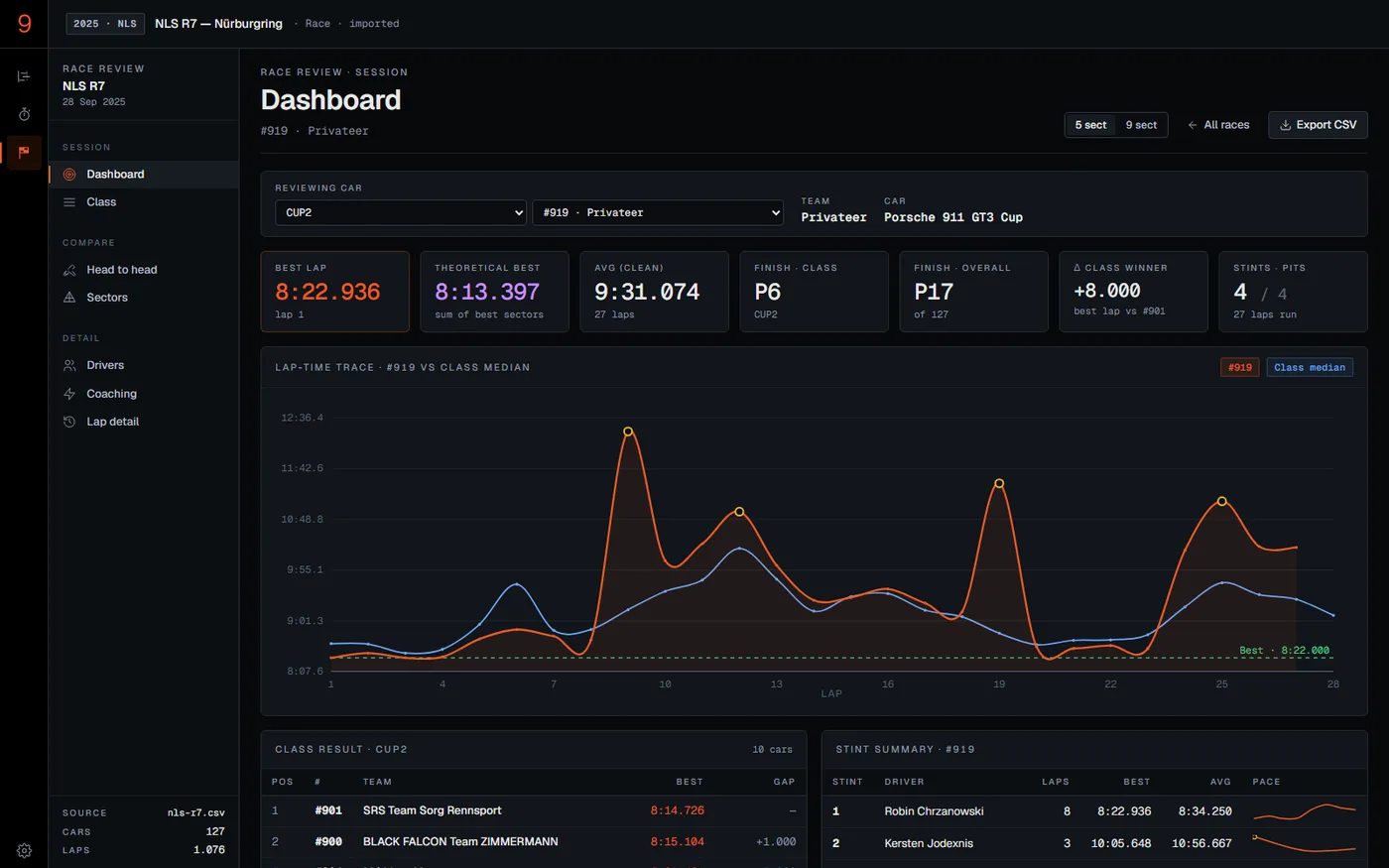
Task: Click the Sectors triangle icon
Action: 69,298
